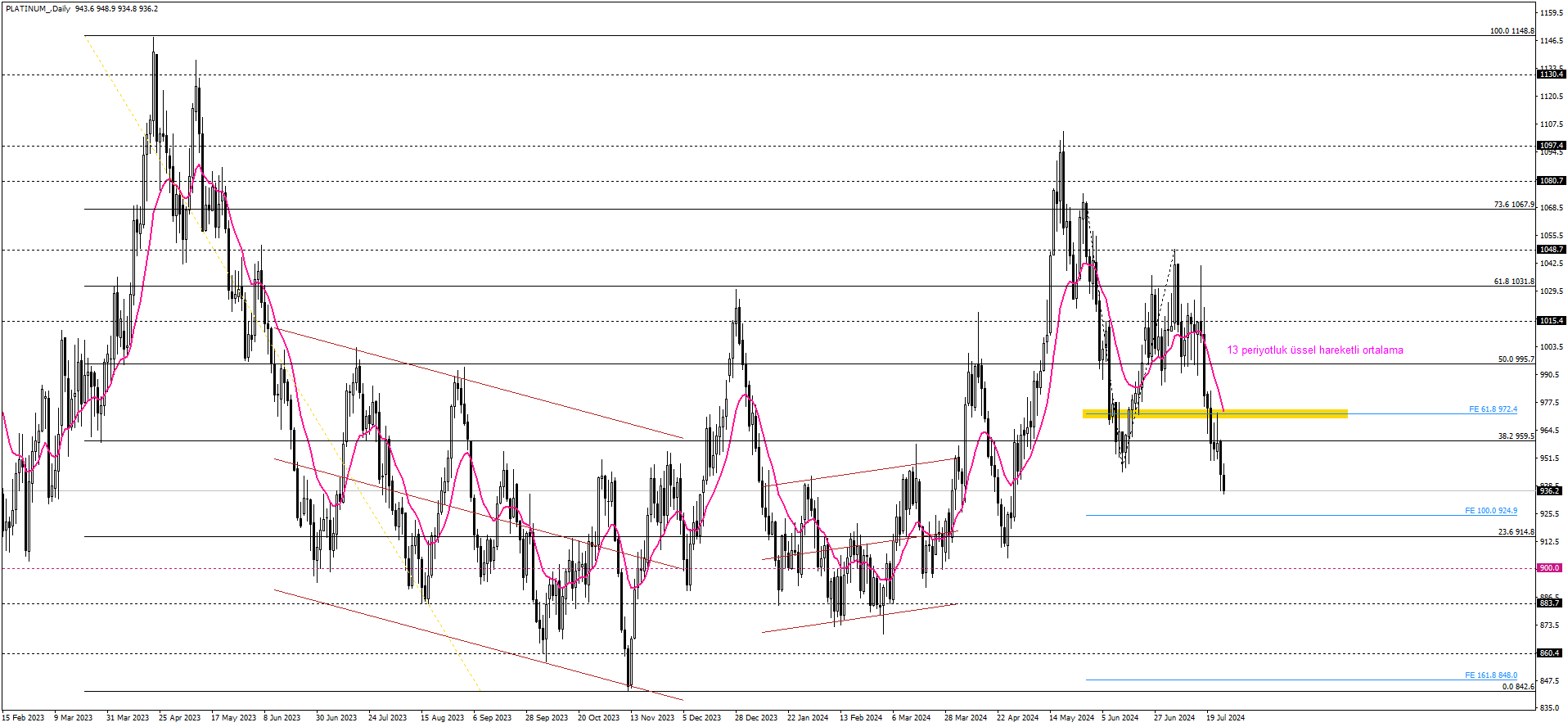Click the 28 Mar 2024 date label
The image size is (1568, 727).
(x=966, y=718)
